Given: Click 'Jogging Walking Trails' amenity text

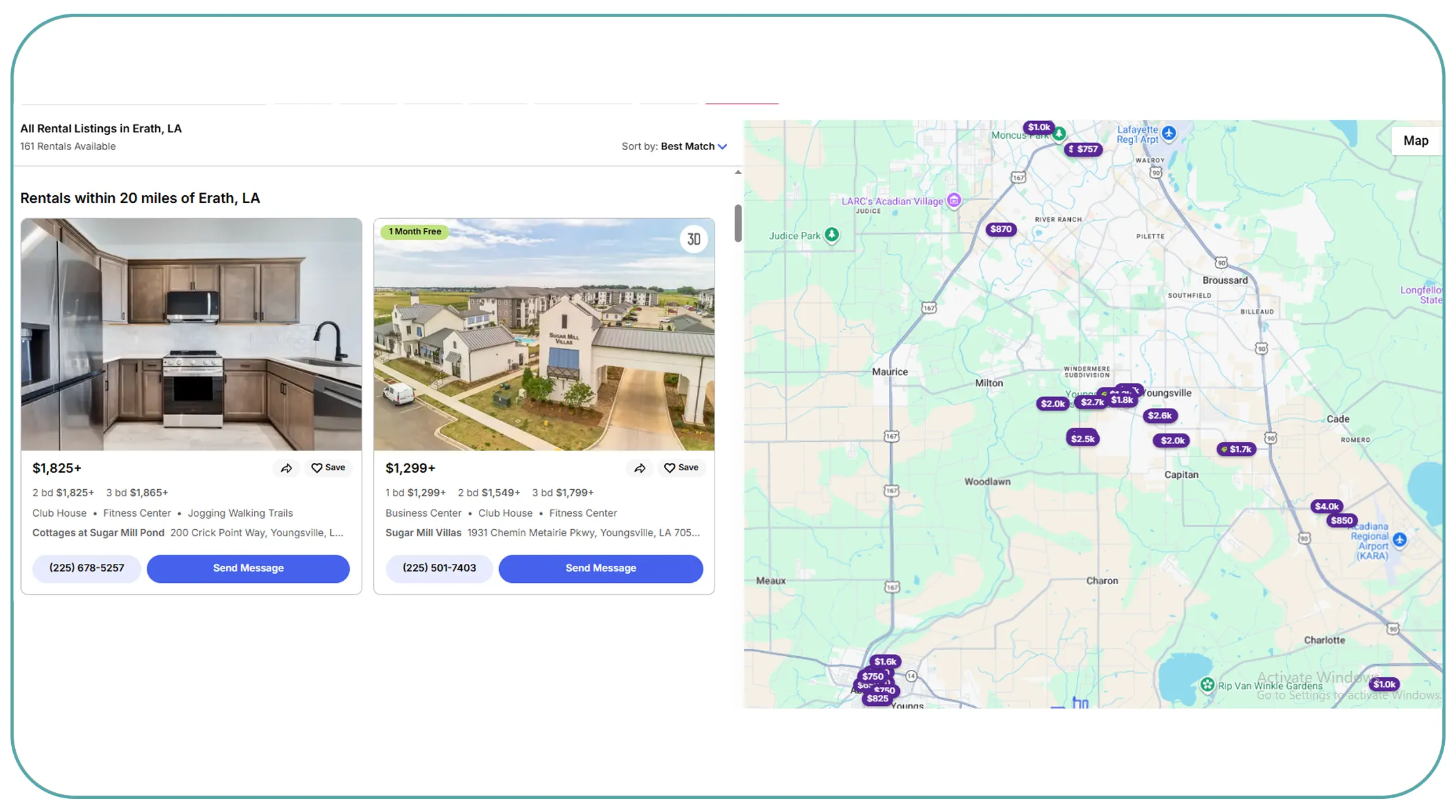Looking at the screenshot, I should point(240,513).
